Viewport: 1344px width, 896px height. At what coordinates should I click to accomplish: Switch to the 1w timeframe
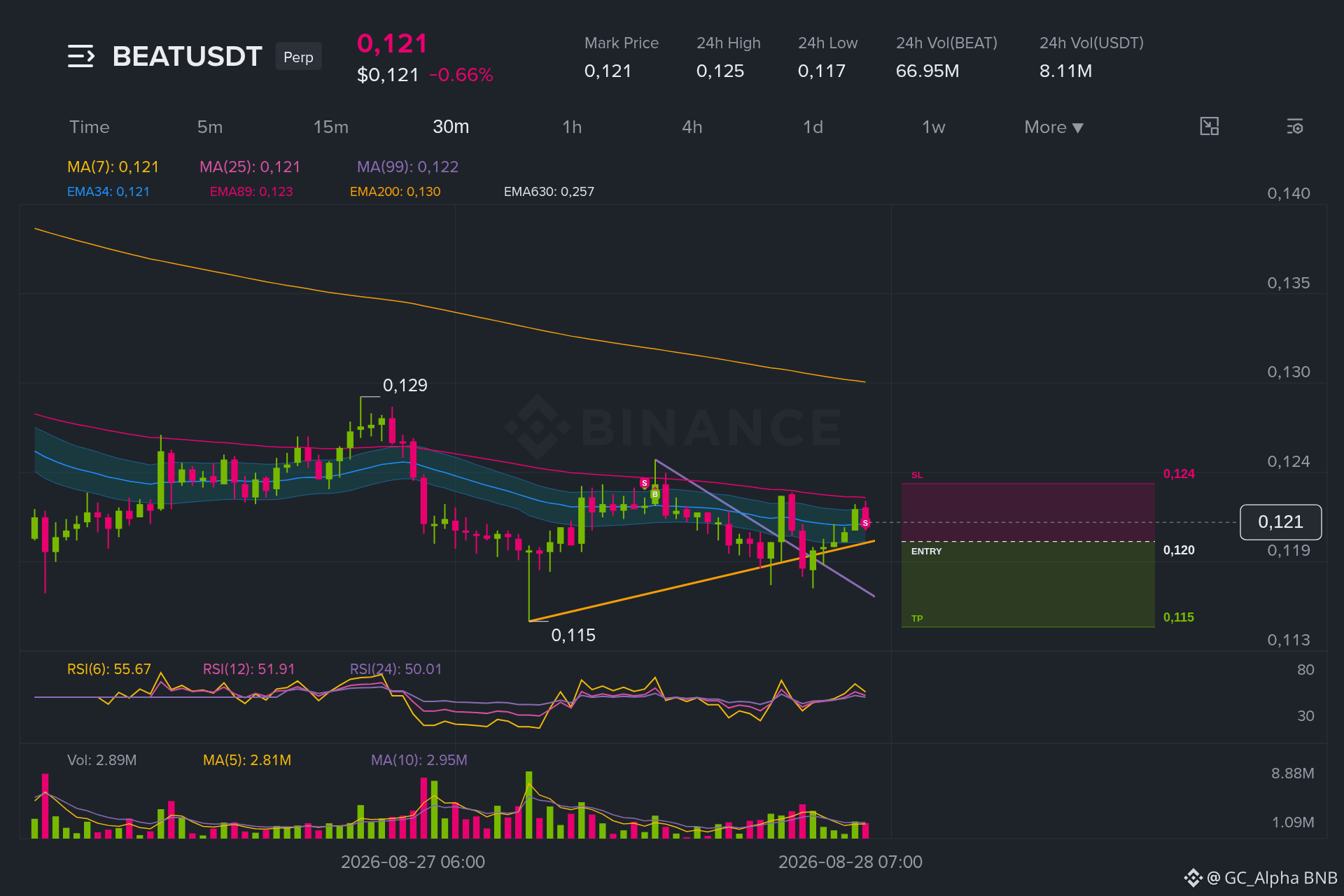tap(933, 127)
